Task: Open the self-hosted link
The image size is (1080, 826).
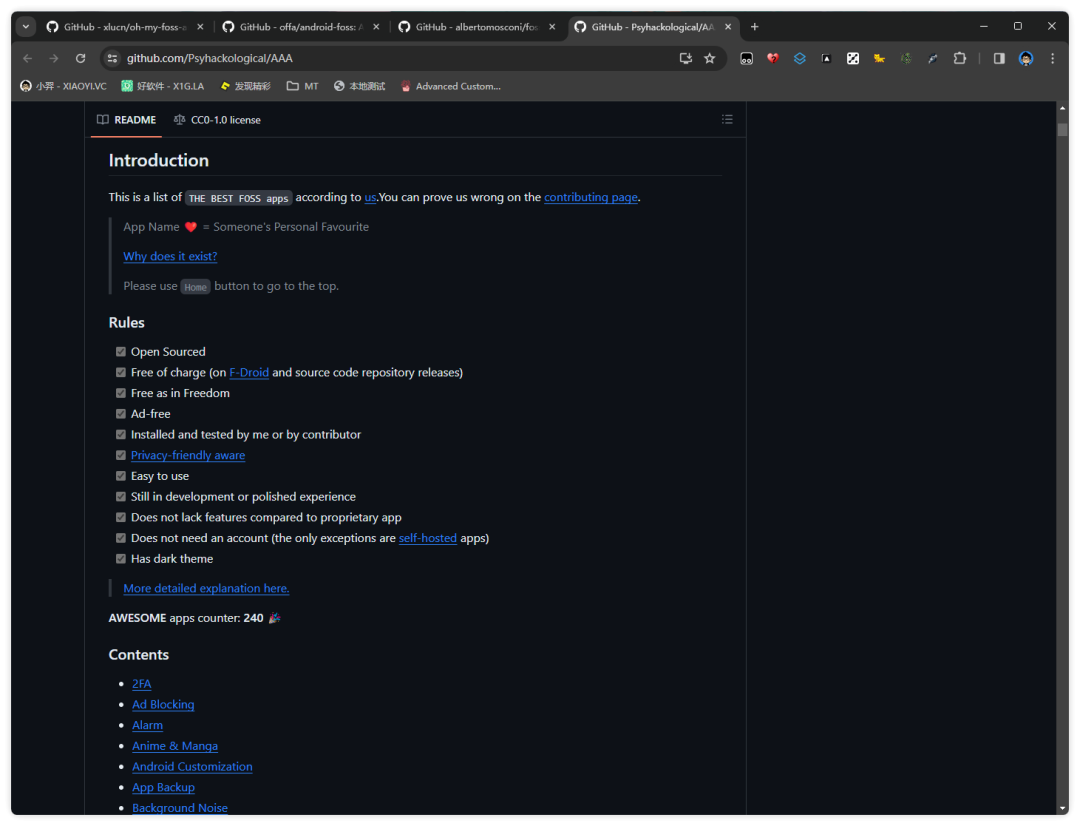Action: click(x=428, y=538)
